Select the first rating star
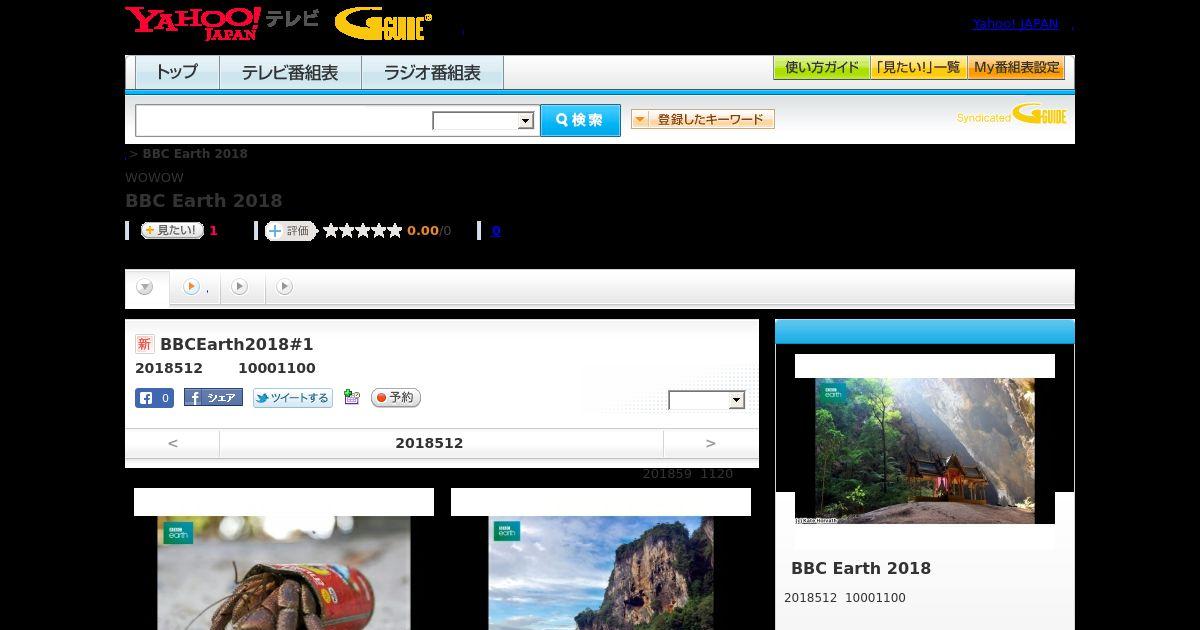The width and height of the screenshot is (1200, 630). click(x=331, y=231)
